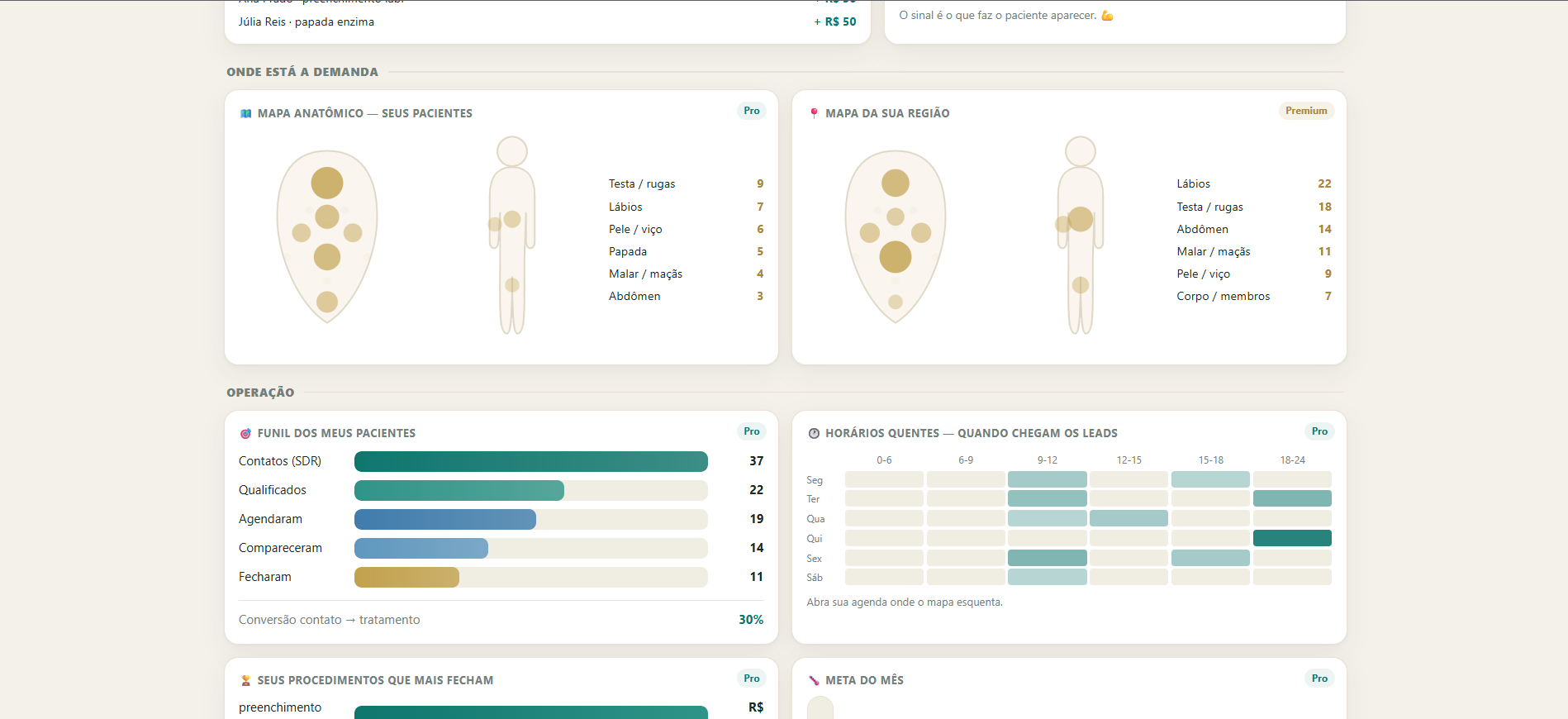Click the Premium badge on Mapa da Sua Região
The image size is (1568, 719).
coord(1306,111)
